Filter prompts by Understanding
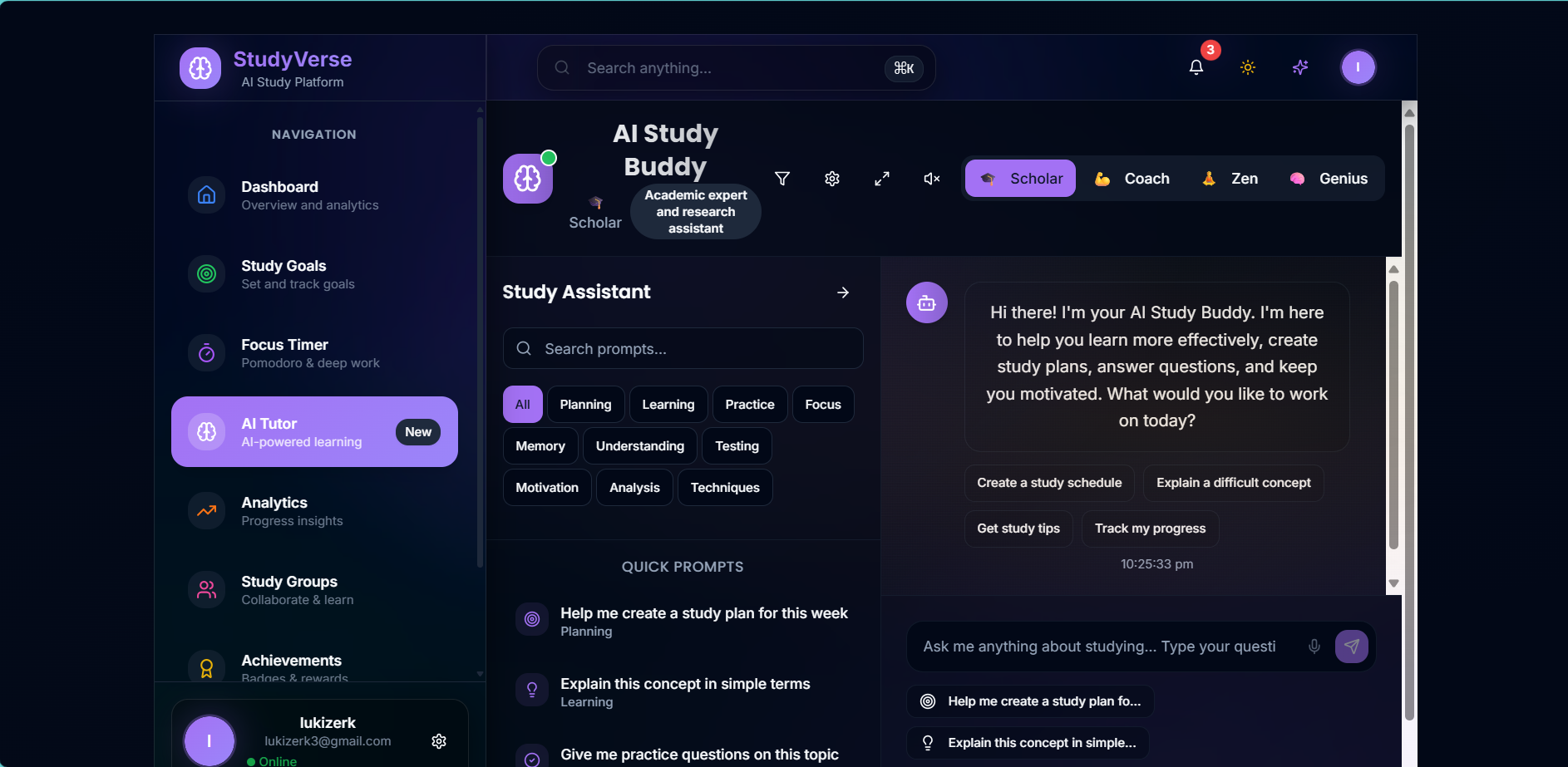Image resolution: width=1568 pixels, height=767 pixels. [640, 446]
